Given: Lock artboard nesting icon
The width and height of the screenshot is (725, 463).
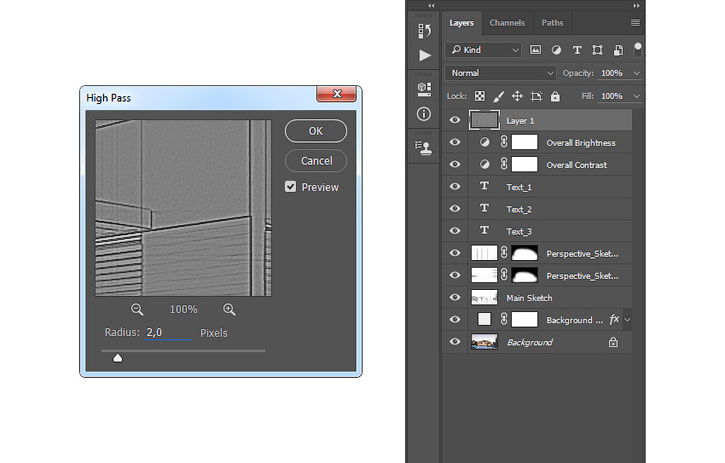Looking at the screenshot, I should 536,96.
